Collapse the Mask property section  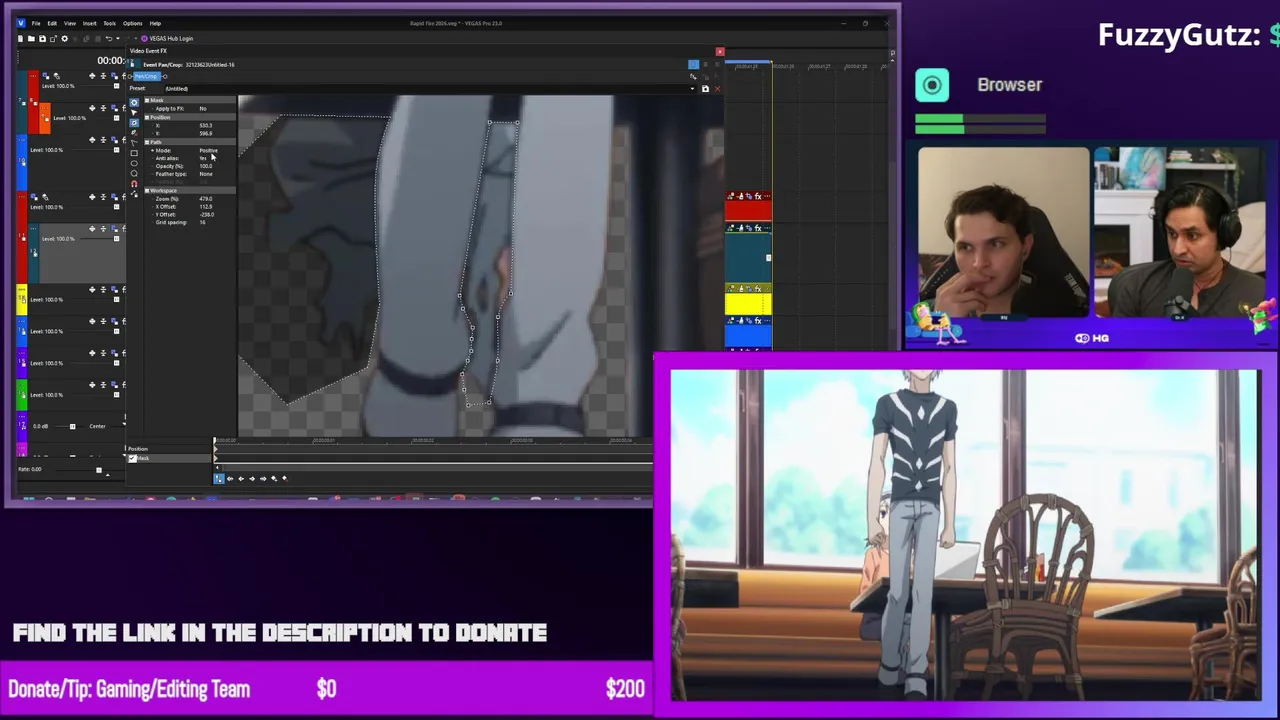click(147, 100)
